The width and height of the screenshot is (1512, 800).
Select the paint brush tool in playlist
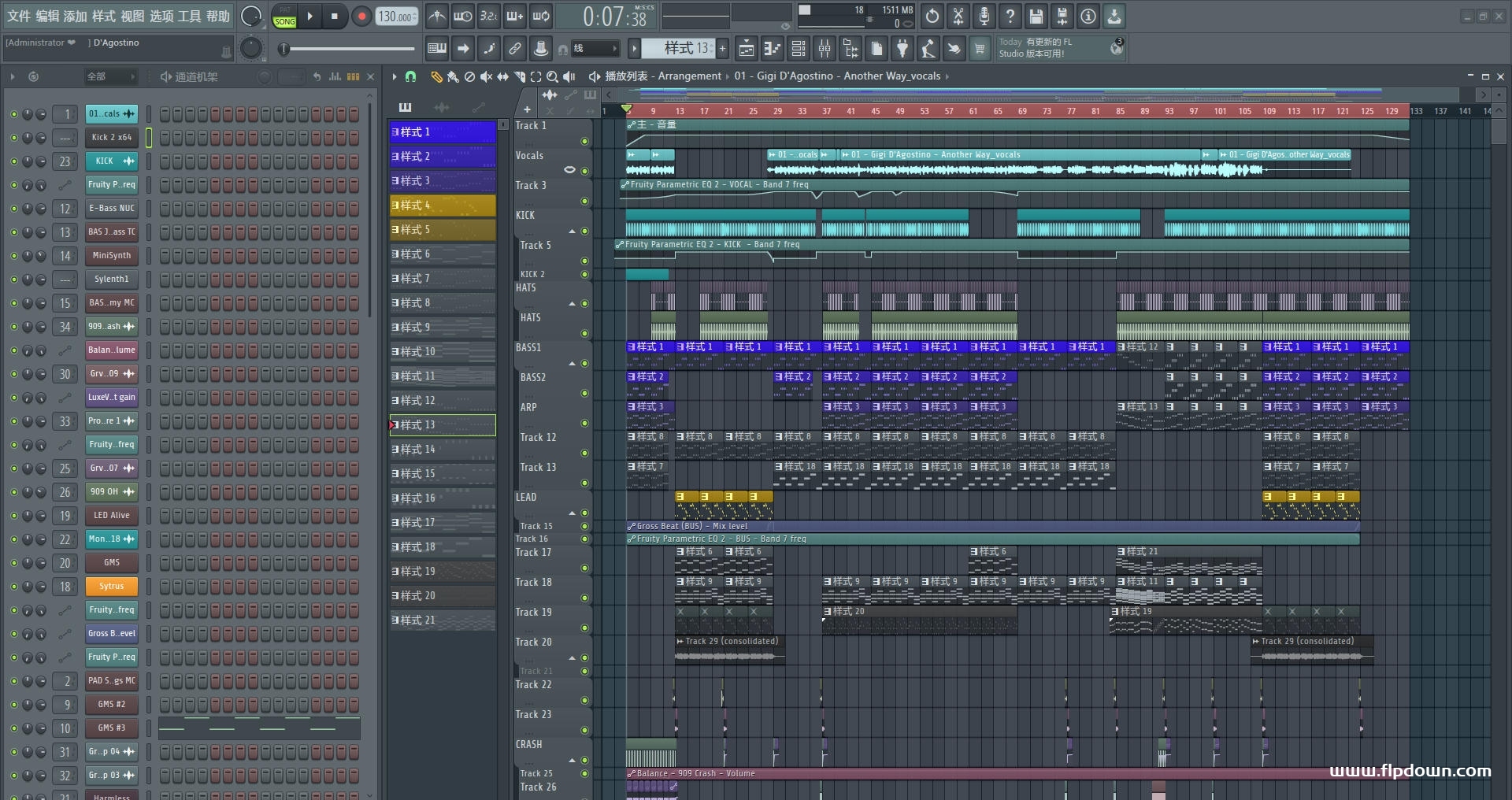click(x=453, y=76)
